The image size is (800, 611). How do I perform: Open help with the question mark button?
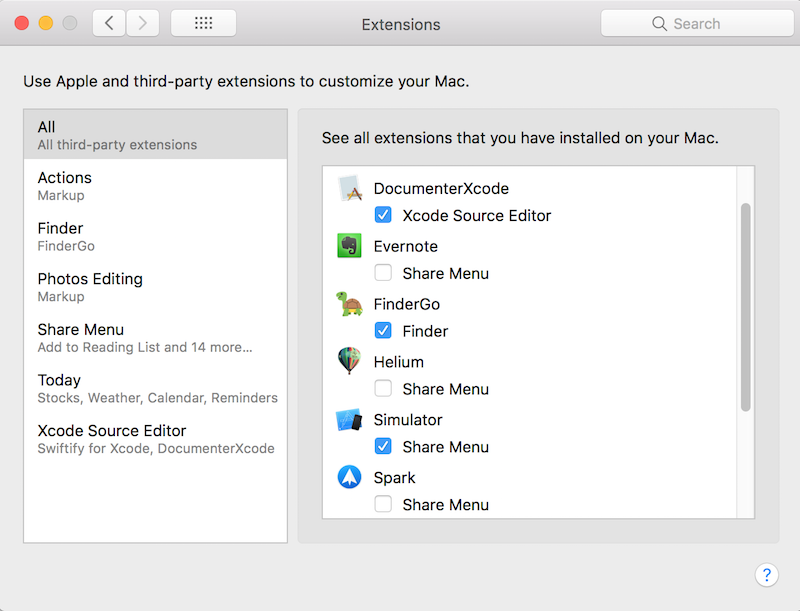pos(766,575)
